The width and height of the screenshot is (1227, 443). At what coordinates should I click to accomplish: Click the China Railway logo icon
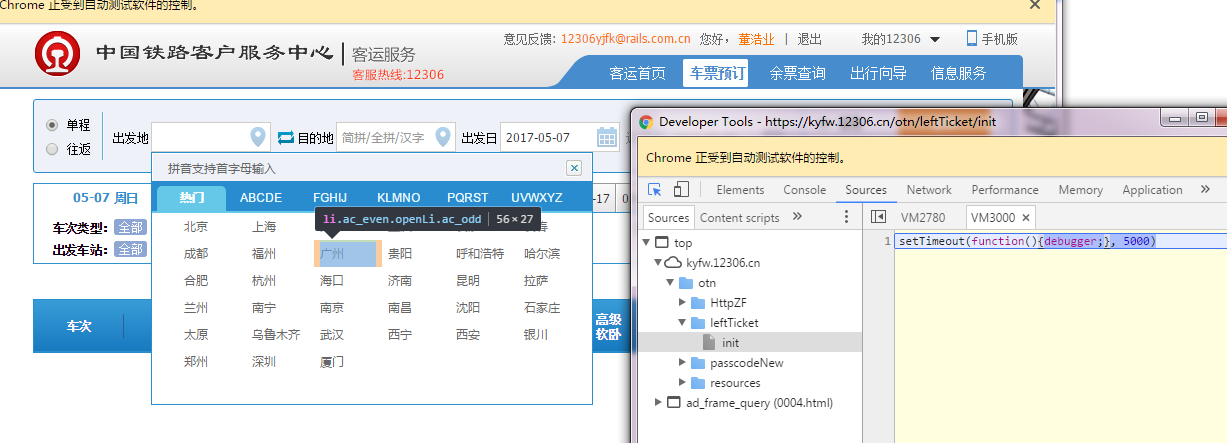tap(58, 54)
